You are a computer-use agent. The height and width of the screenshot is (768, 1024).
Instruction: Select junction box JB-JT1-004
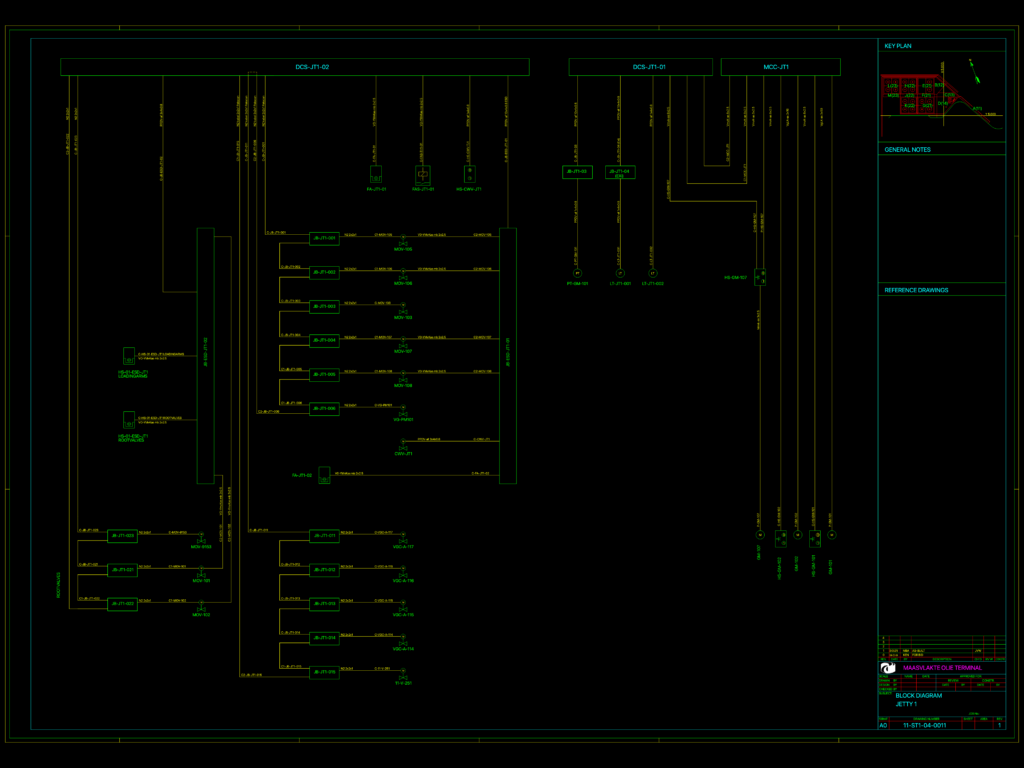pyautogui.click(x=324, y=340)
